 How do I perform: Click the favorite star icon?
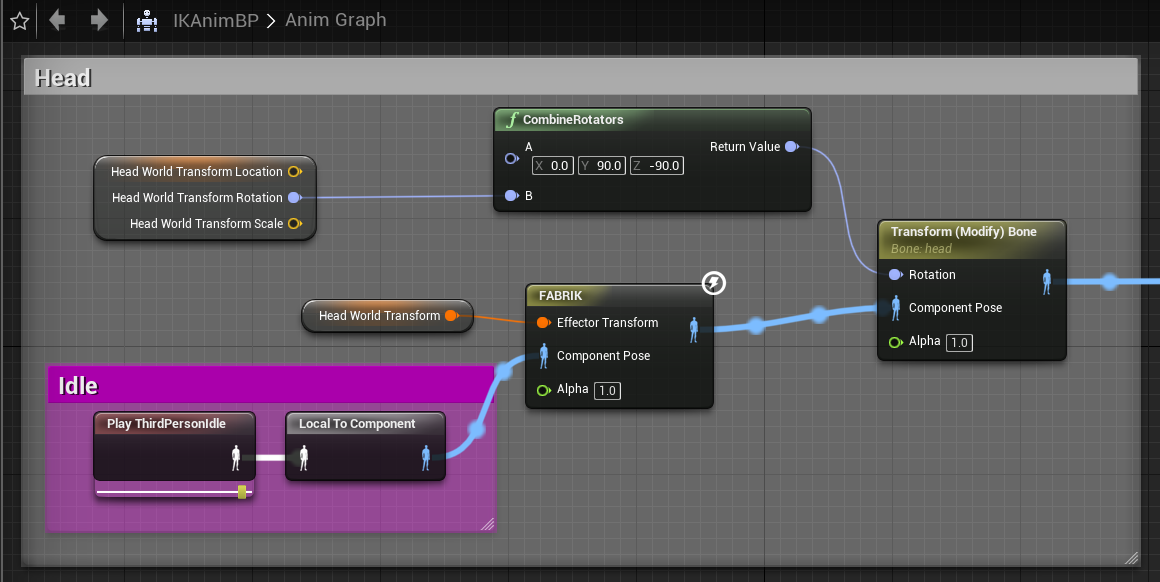[x=19, y=21]
